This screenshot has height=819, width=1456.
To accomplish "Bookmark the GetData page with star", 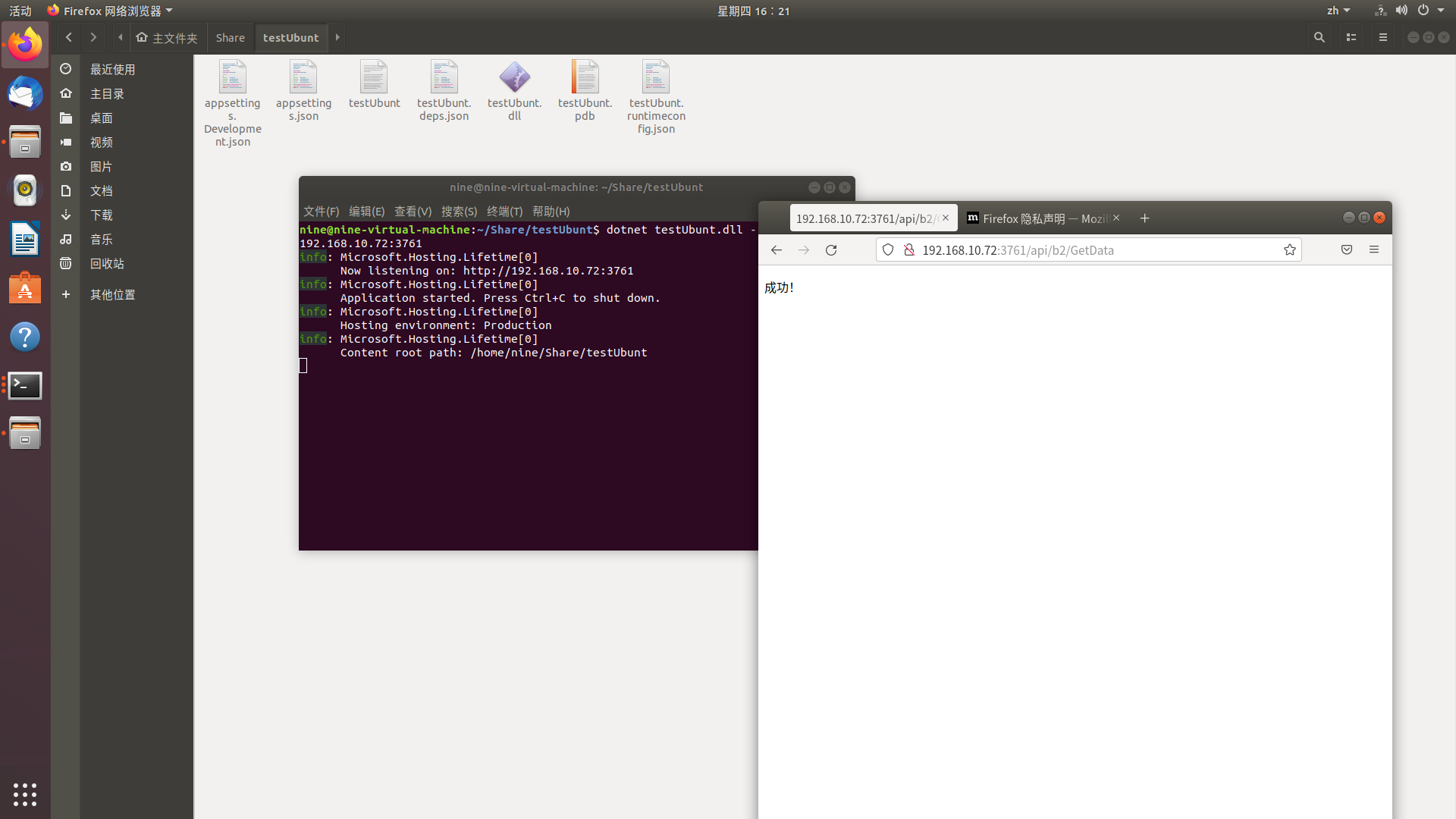I will (1290, 249).
